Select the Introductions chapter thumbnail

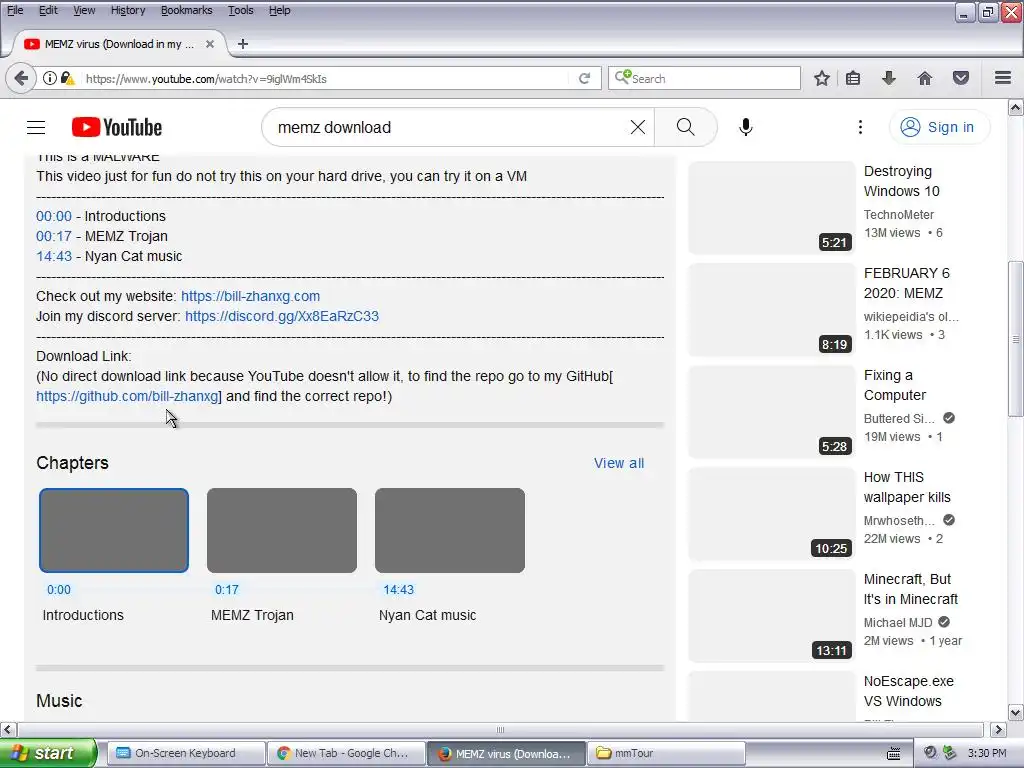coord(114,530)
